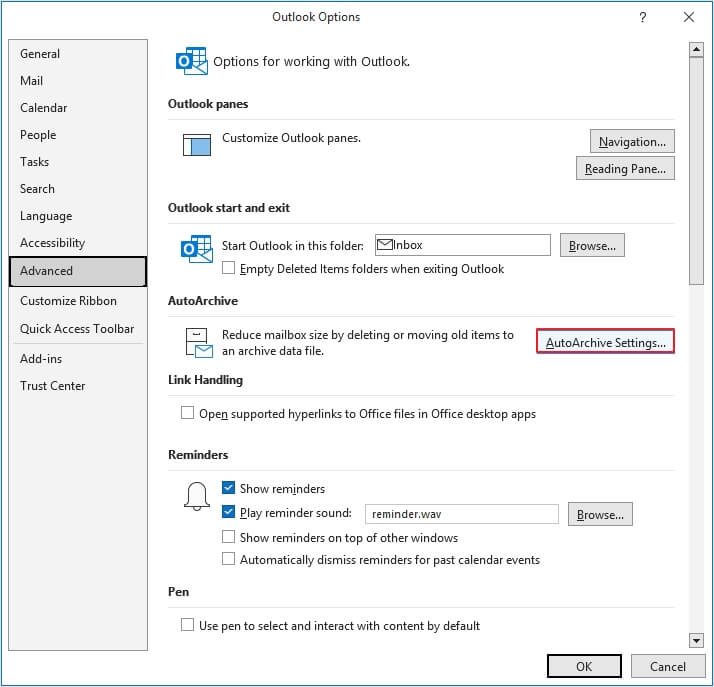Open the Trust Center category
714x687 pixels.
(78, 386)
